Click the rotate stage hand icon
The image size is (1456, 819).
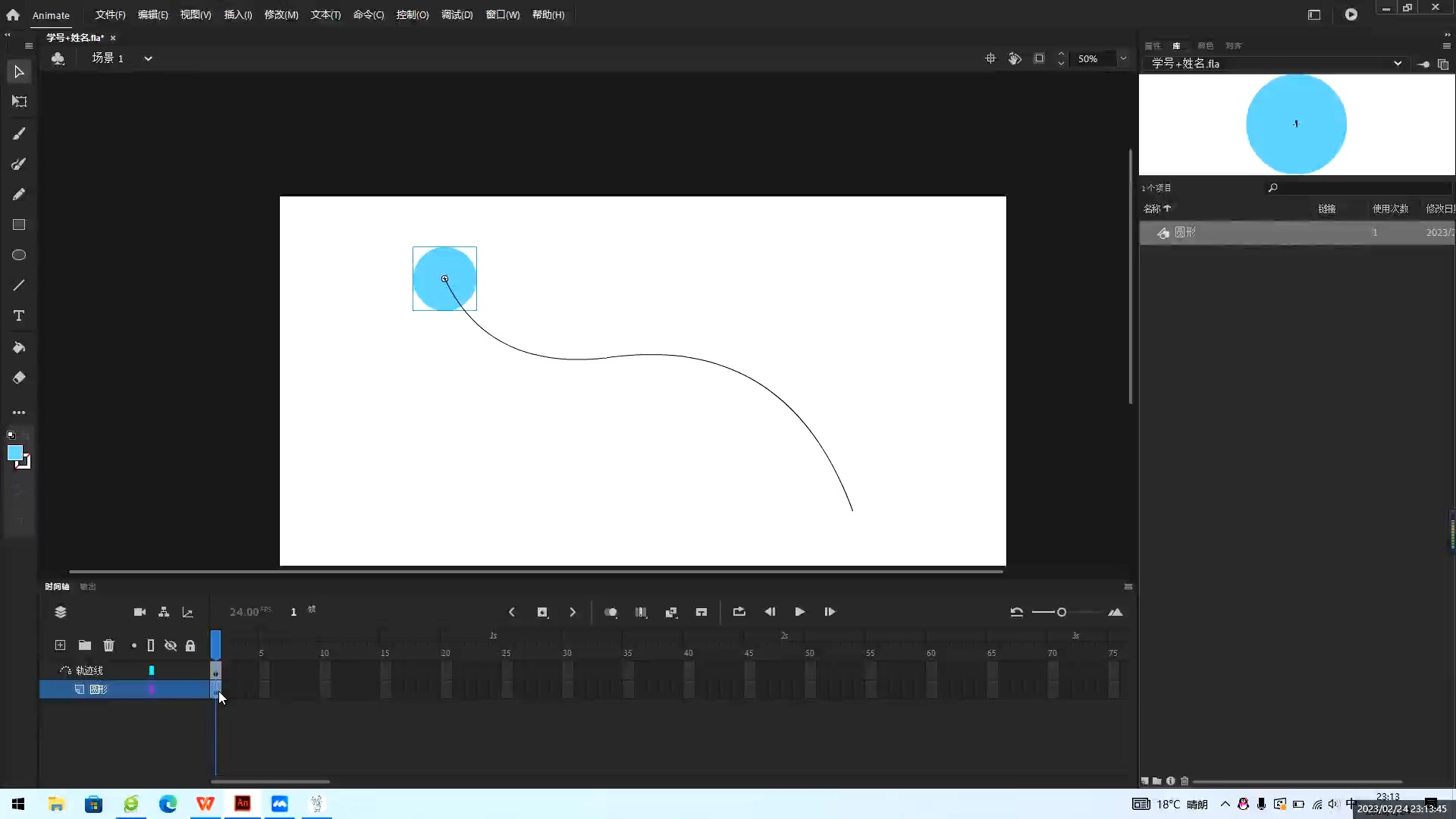coord(1015,58)
